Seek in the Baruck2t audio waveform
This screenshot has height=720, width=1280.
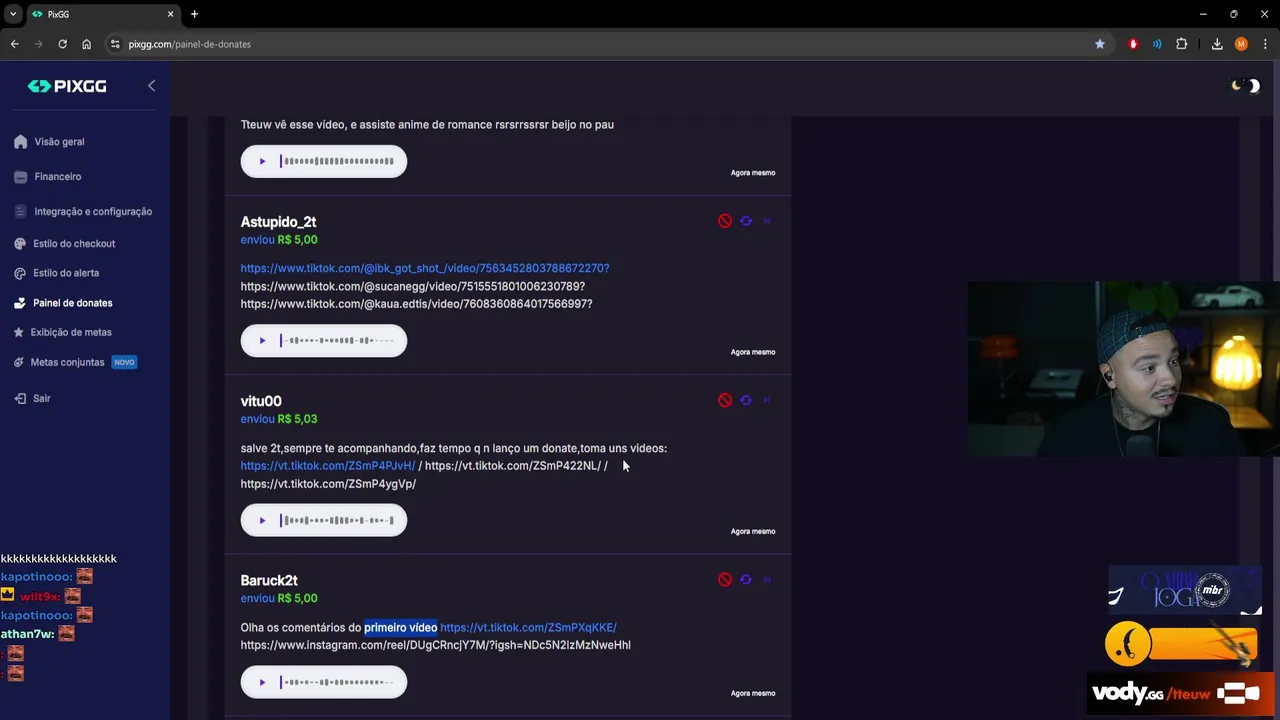pyautogui.click(x=337, y=682)
